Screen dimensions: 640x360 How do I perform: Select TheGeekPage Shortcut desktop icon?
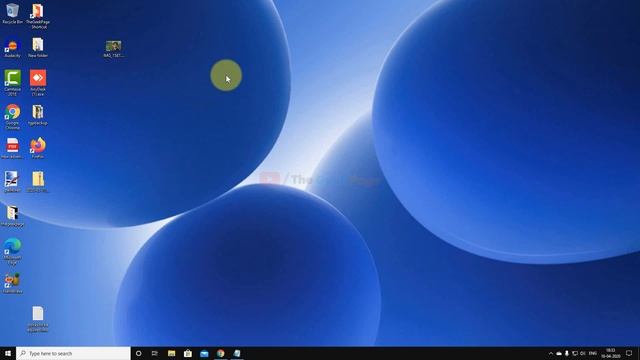pyautogui.click(x=38, y=16)
